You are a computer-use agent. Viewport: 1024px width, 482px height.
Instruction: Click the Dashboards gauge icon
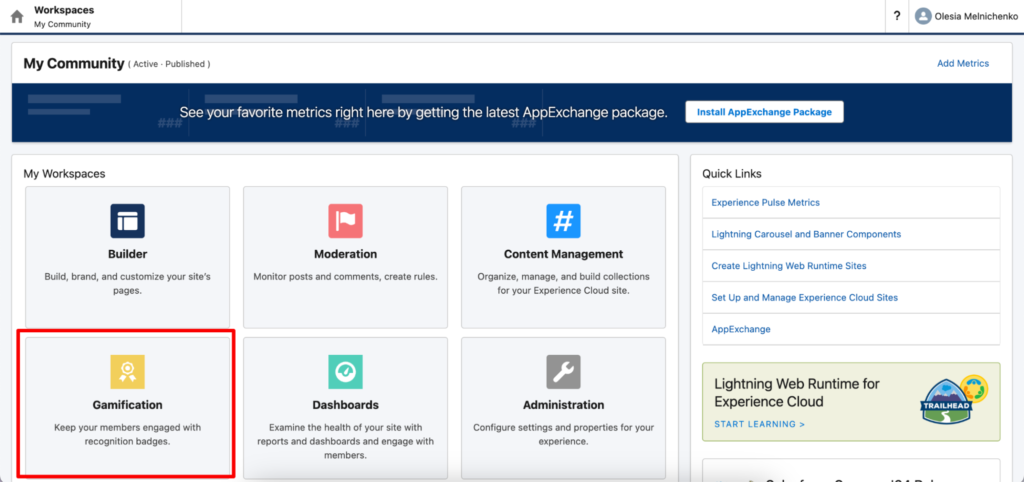coord(345,372)
